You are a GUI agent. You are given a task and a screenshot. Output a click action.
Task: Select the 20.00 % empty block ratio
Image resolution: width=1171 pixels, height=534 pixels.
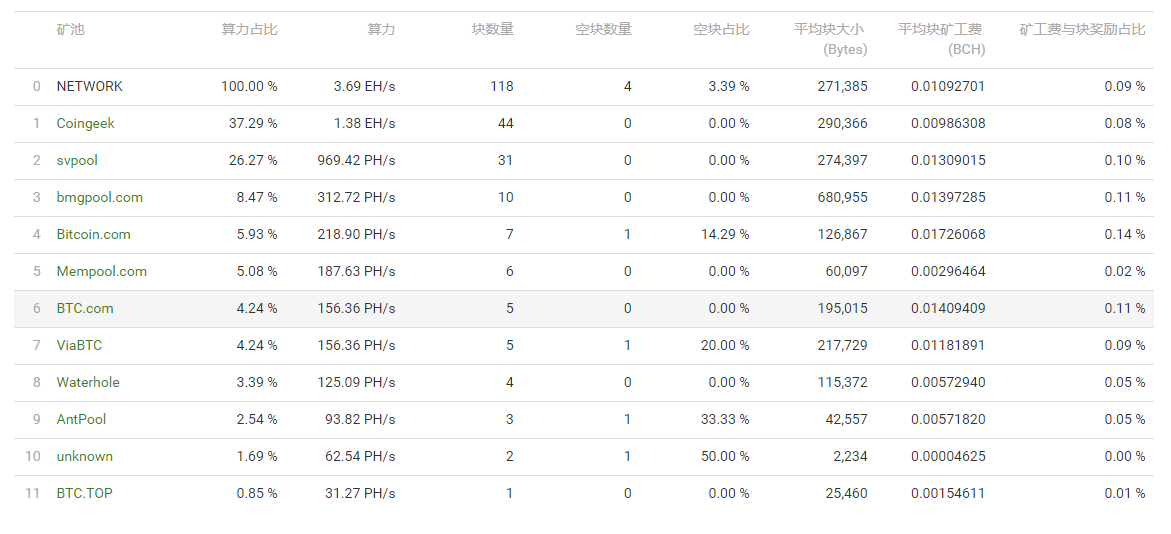(725, 345)
